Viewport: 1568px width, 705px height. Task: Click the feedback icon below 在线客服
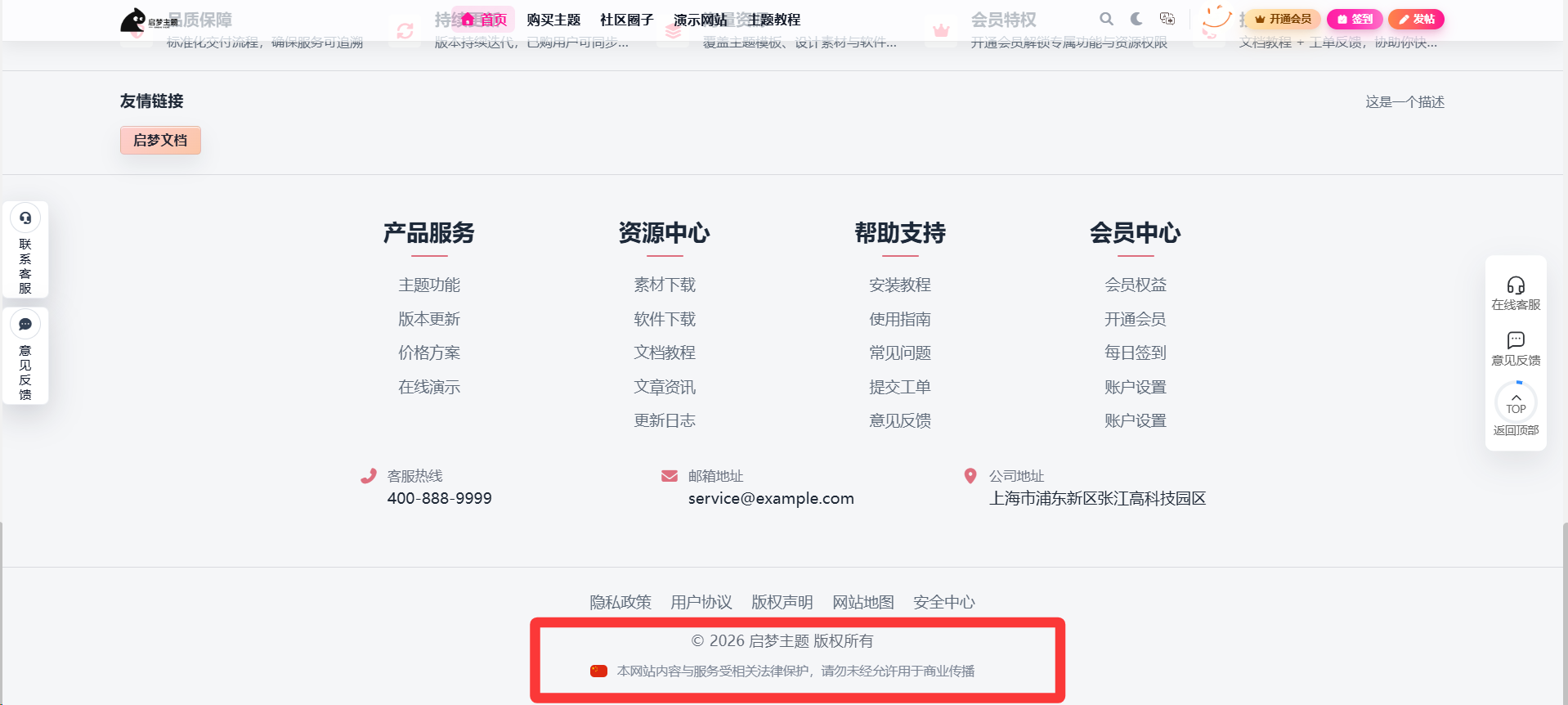1516,339
